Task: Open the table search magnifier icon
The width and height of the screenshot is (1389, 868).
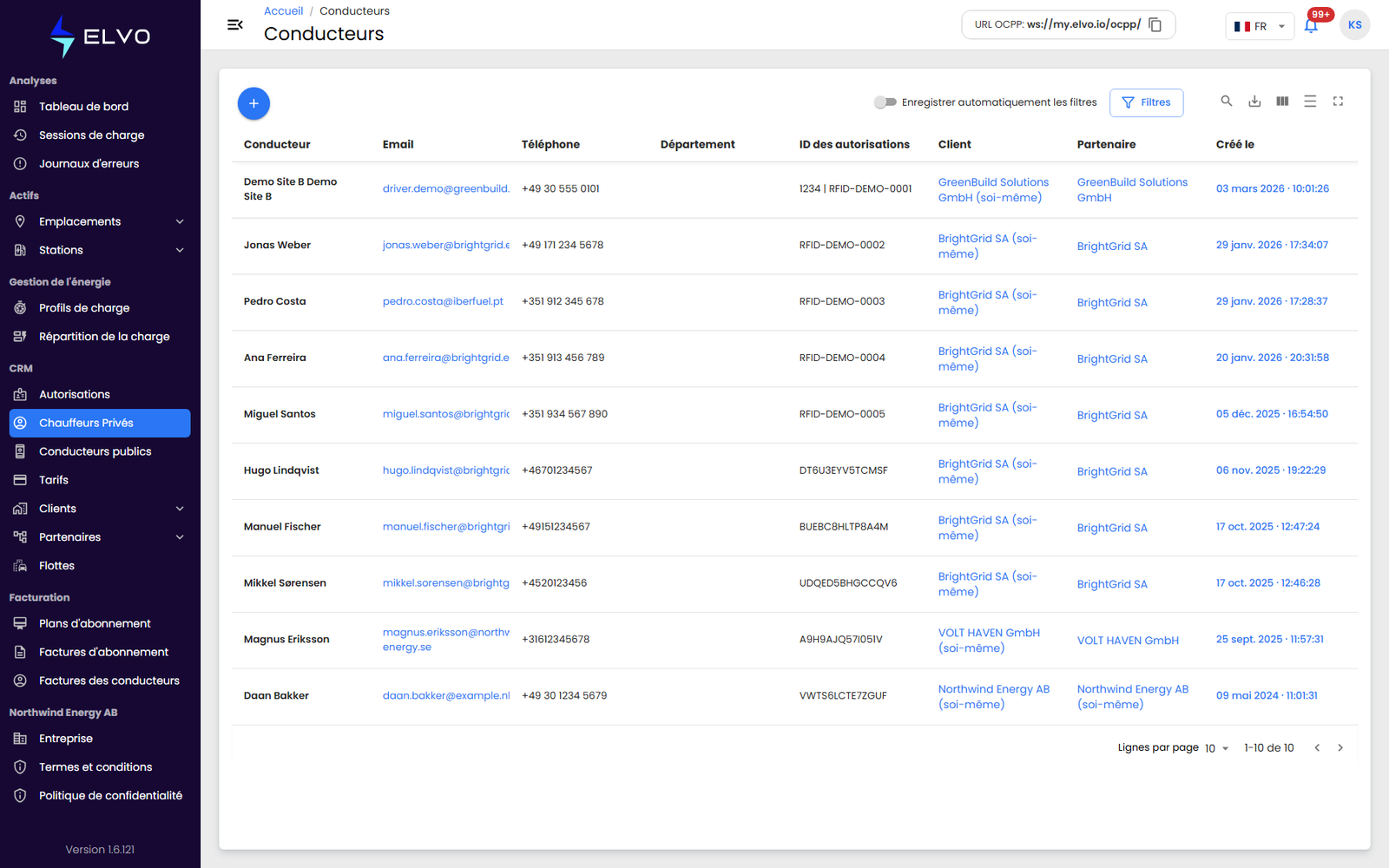Action: tap(1227, 102)
